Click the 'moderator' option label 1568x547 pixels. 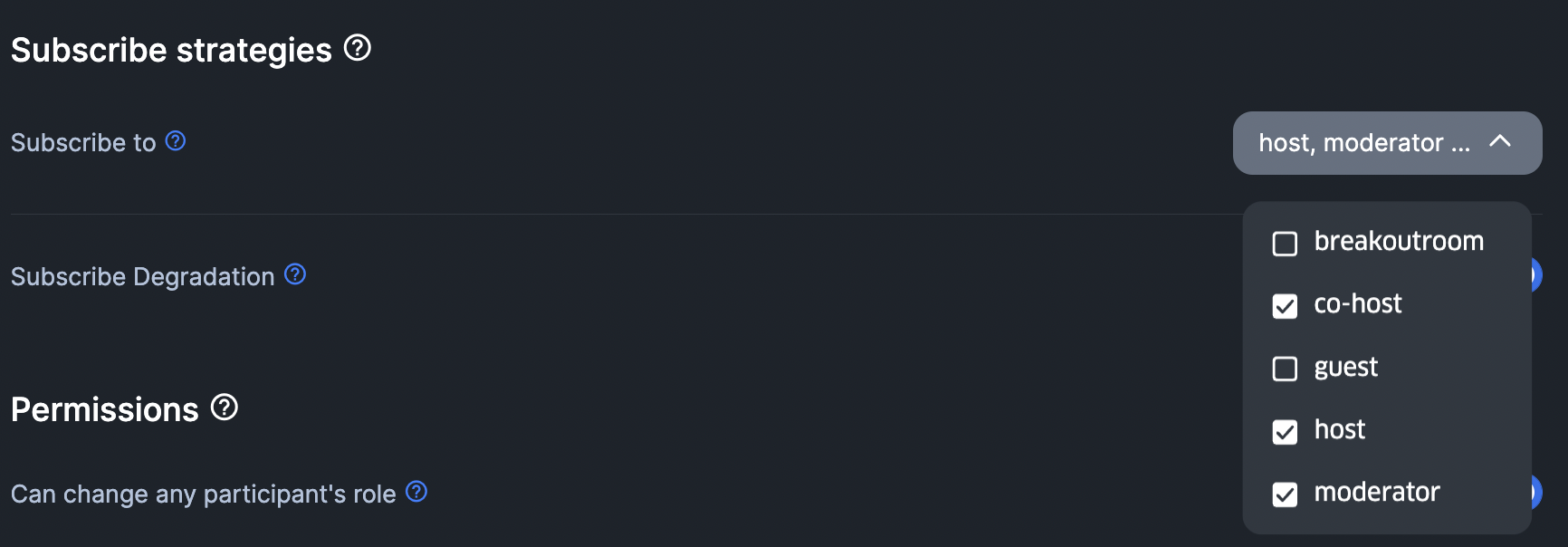[x=1376, y=493]
